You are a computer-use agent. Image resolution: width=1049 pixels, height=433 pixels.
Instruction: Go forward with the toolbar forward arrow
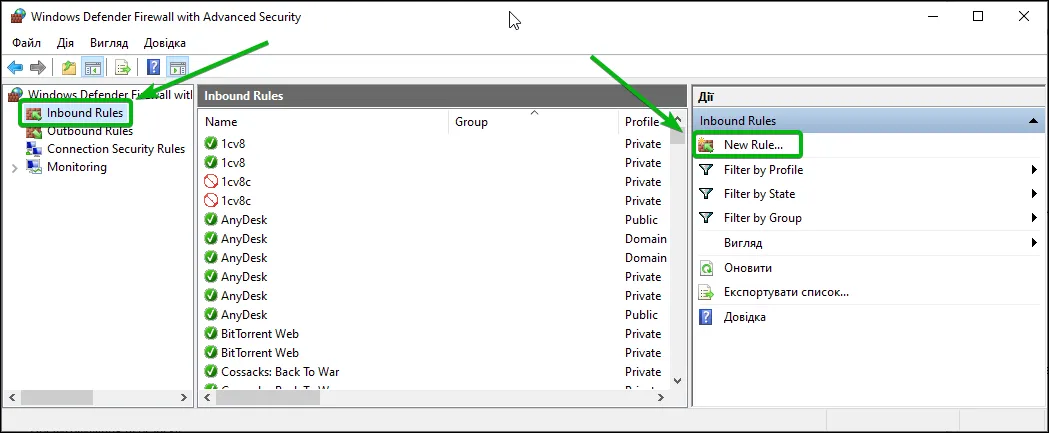(x=38, y=68)
